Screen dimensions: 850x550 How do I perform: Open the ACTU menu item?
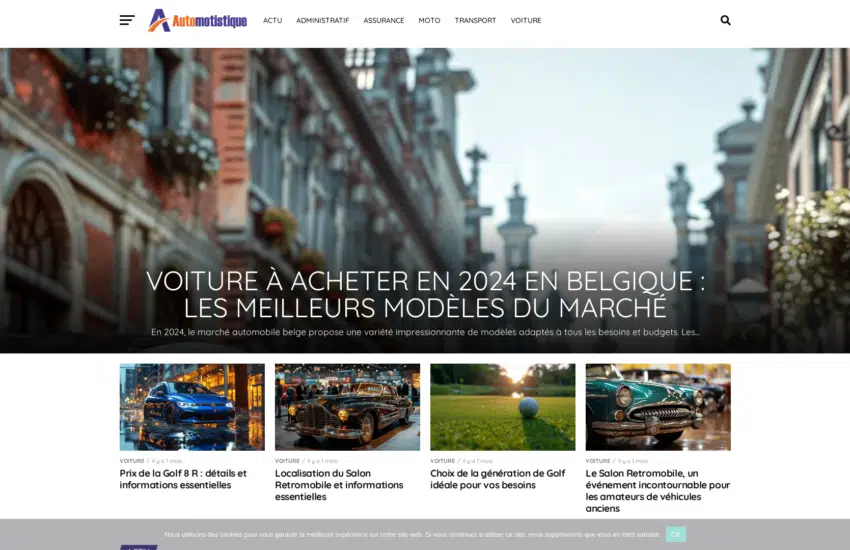click(x=272, y=20)
